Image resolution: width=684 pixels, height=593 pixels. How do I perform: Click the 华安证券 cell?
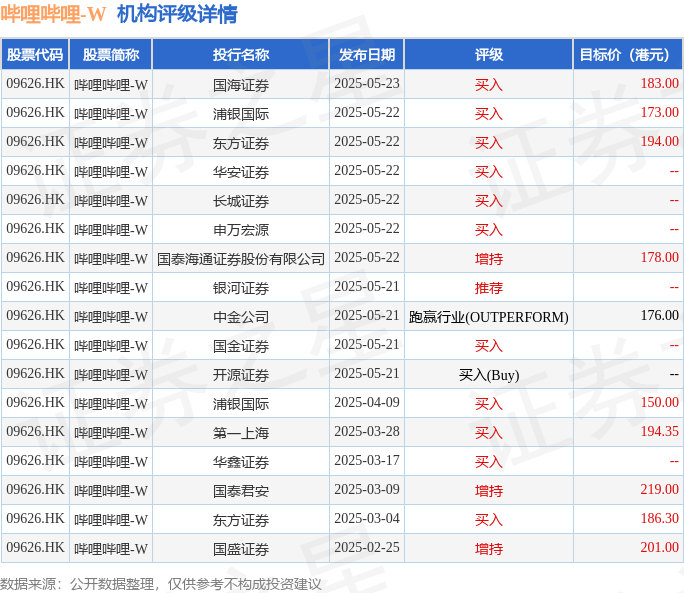pos(241,171)
